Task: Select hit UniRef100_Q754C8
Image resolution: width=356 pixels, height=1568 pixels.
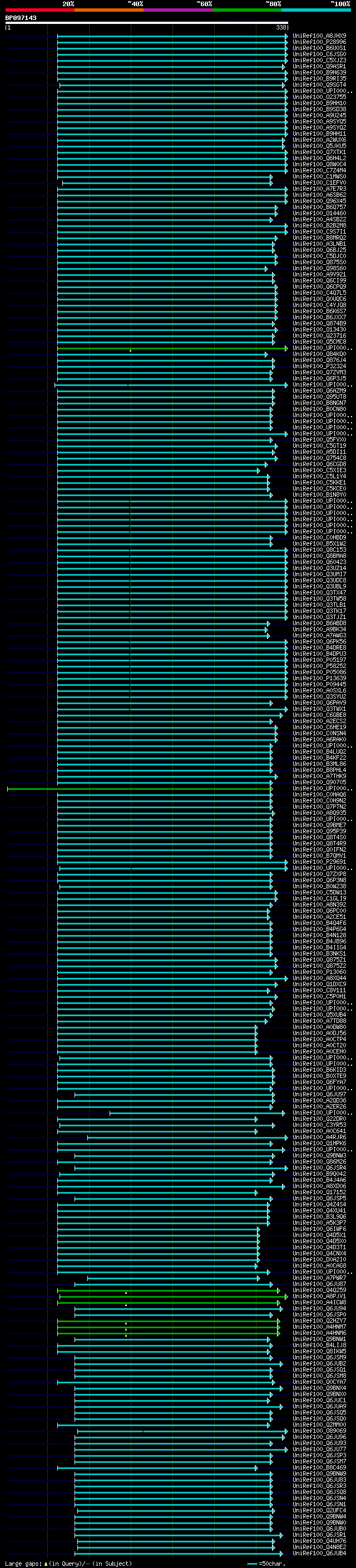Action: [x=319, y=458]
